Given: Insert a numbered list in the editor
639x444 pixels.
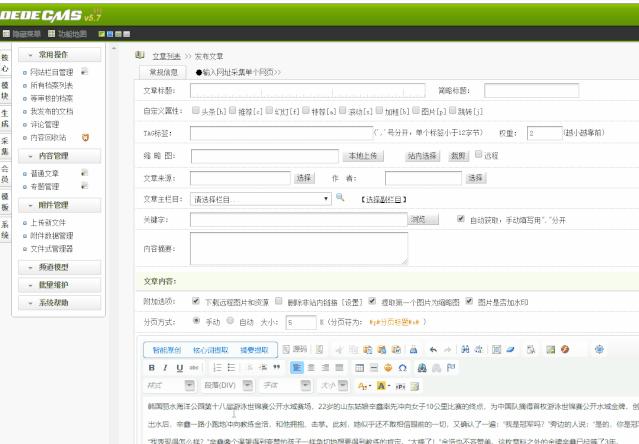Looking at the screenshot, I should pos(217,368).
